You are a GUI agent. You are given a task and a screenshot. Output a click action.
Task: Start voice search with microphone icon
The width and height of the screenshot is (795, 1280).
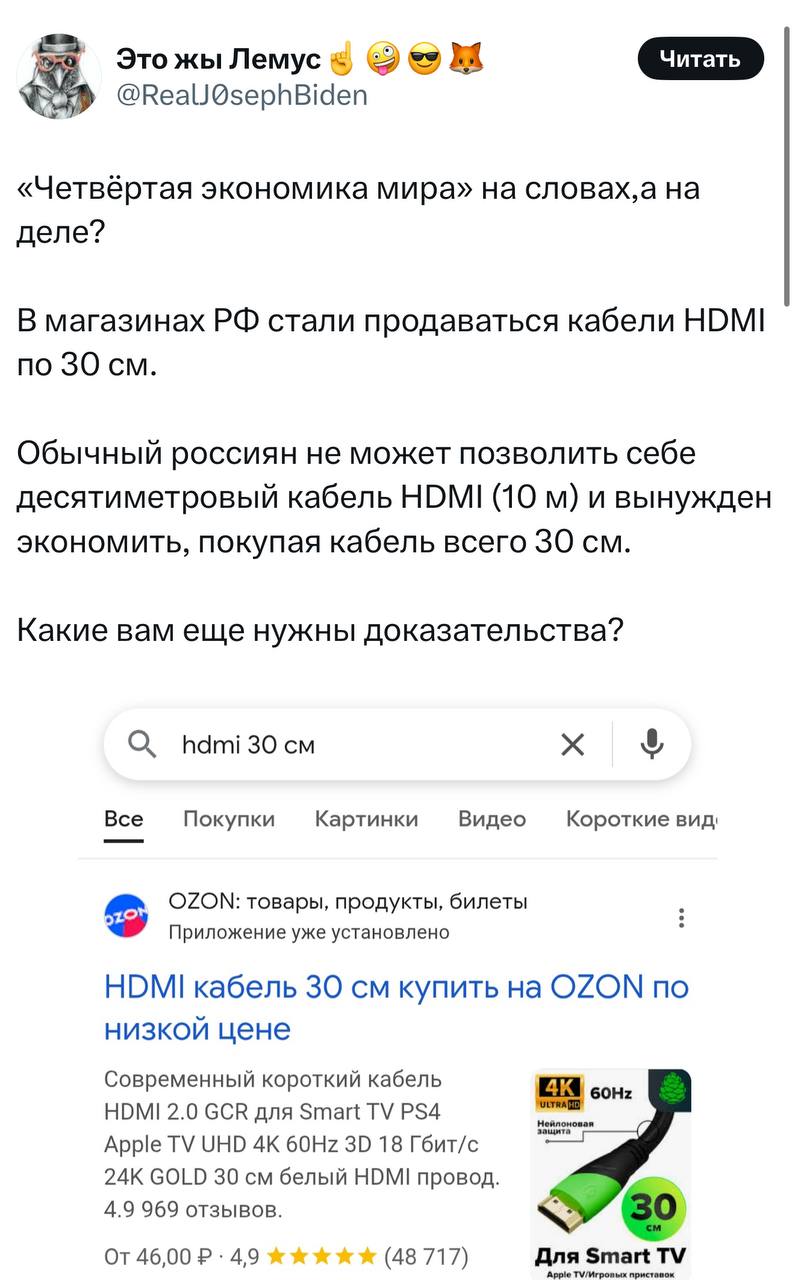coord(652,744)
